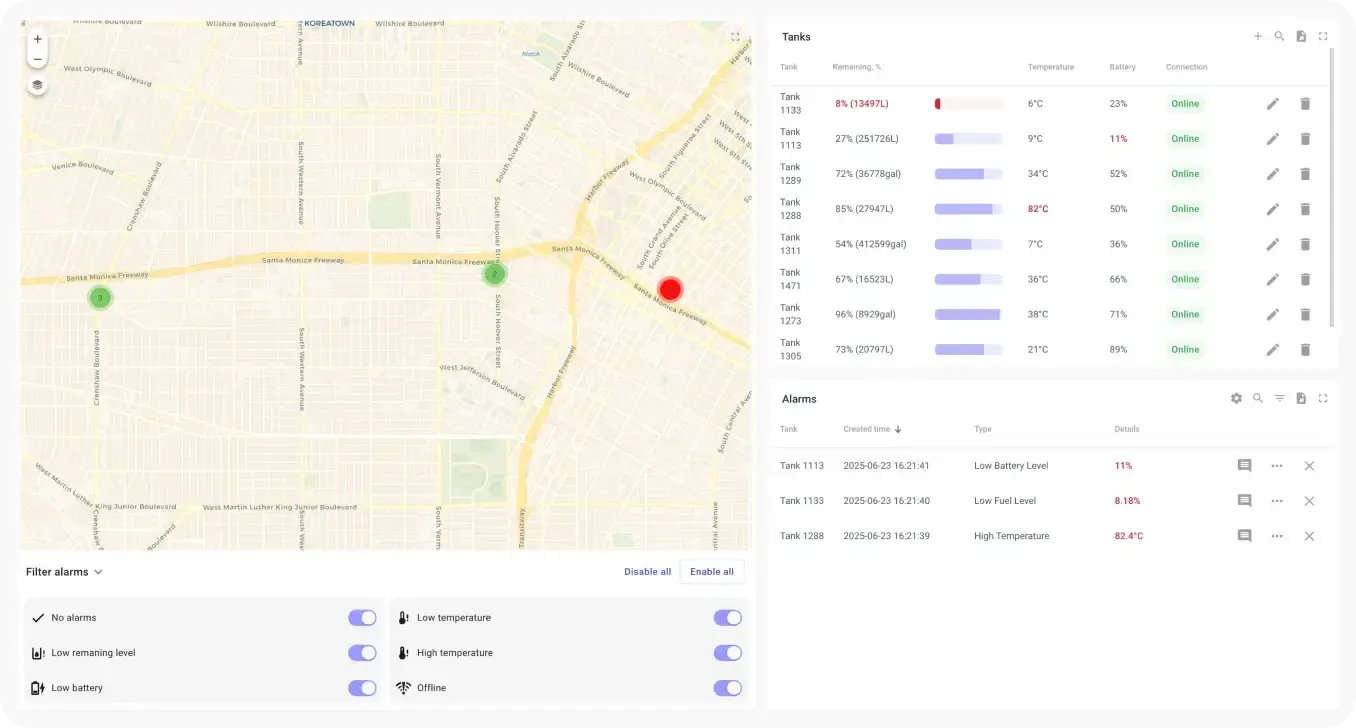Expand the Tanks panel to fullscreen
This screenshot has height=728, width=1356.
1323,36
